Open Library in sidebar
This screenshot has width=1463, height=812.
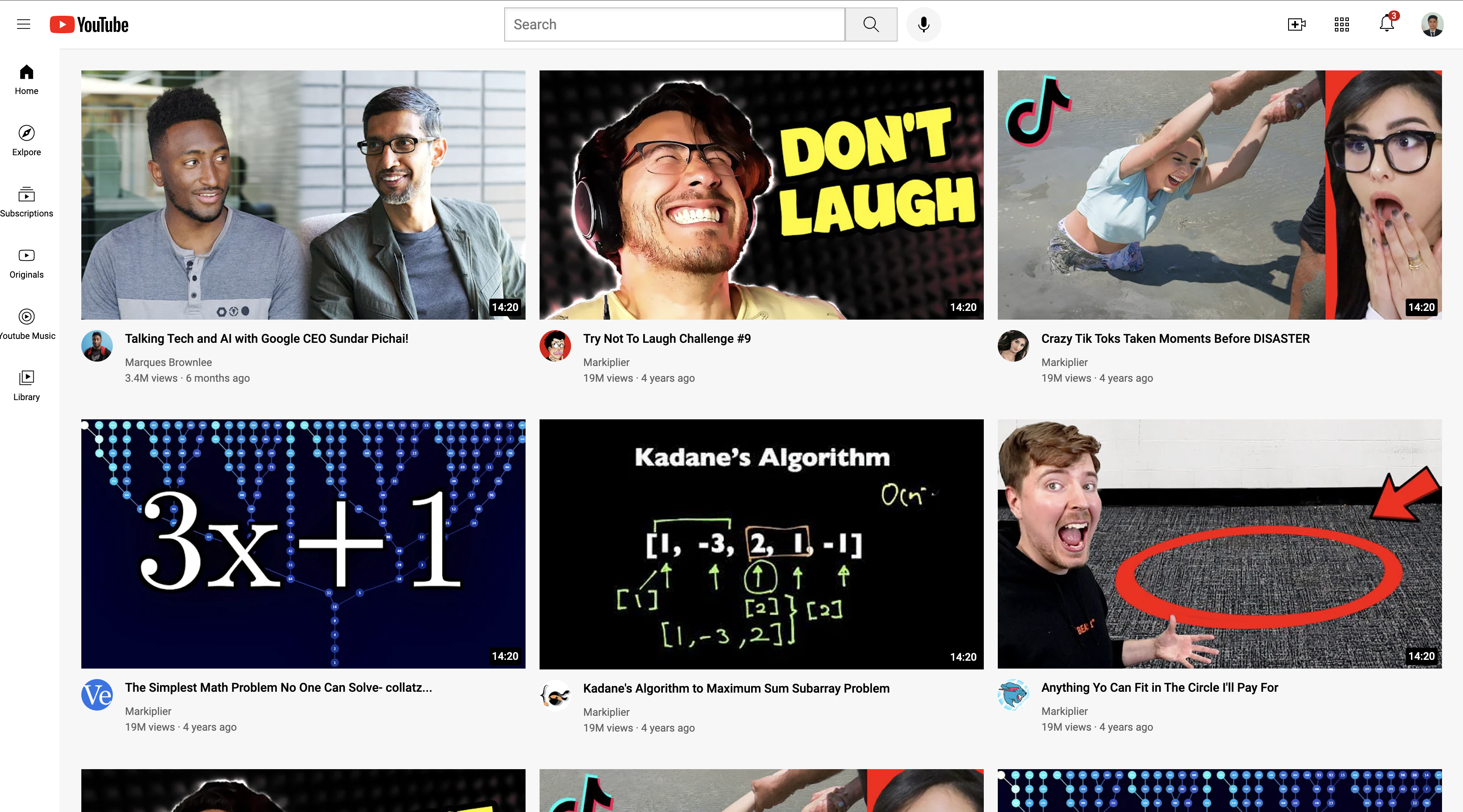coord(27,386)
